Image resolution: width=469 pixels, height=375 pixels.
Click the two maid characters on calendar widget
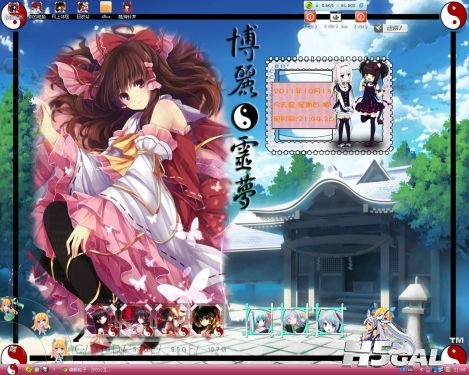pyautogui.click(x=361, y=103)
